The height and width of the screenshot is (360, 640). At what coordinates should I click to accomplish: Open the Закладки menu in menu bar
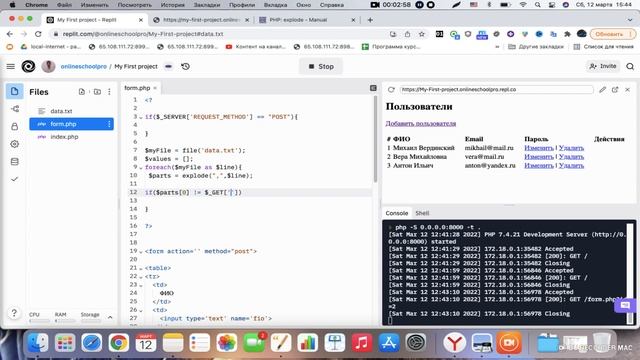pyautogui.click(x=207, y=5)
